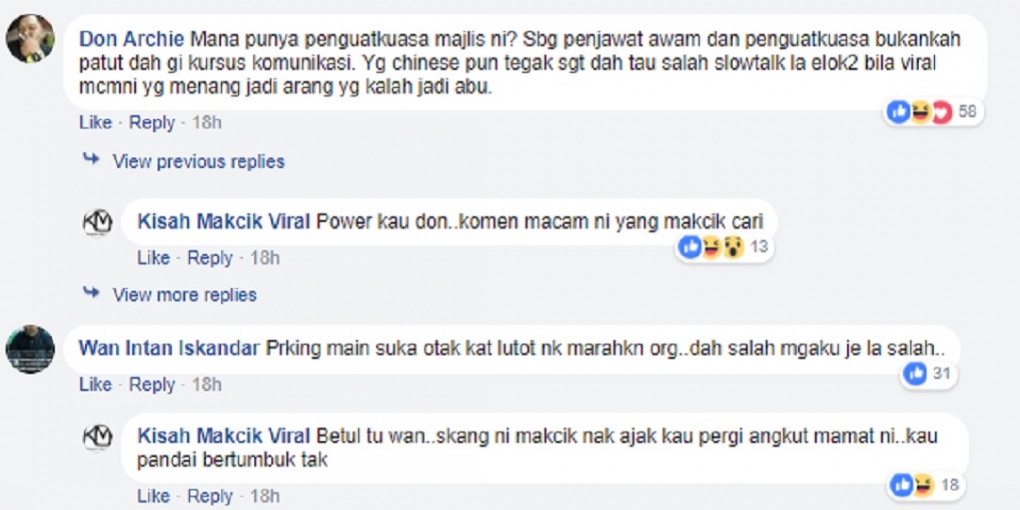Click the arrow icon beside View previous replies
Viewport: 1020px width, 510px height.
click(x=91, y=159)
